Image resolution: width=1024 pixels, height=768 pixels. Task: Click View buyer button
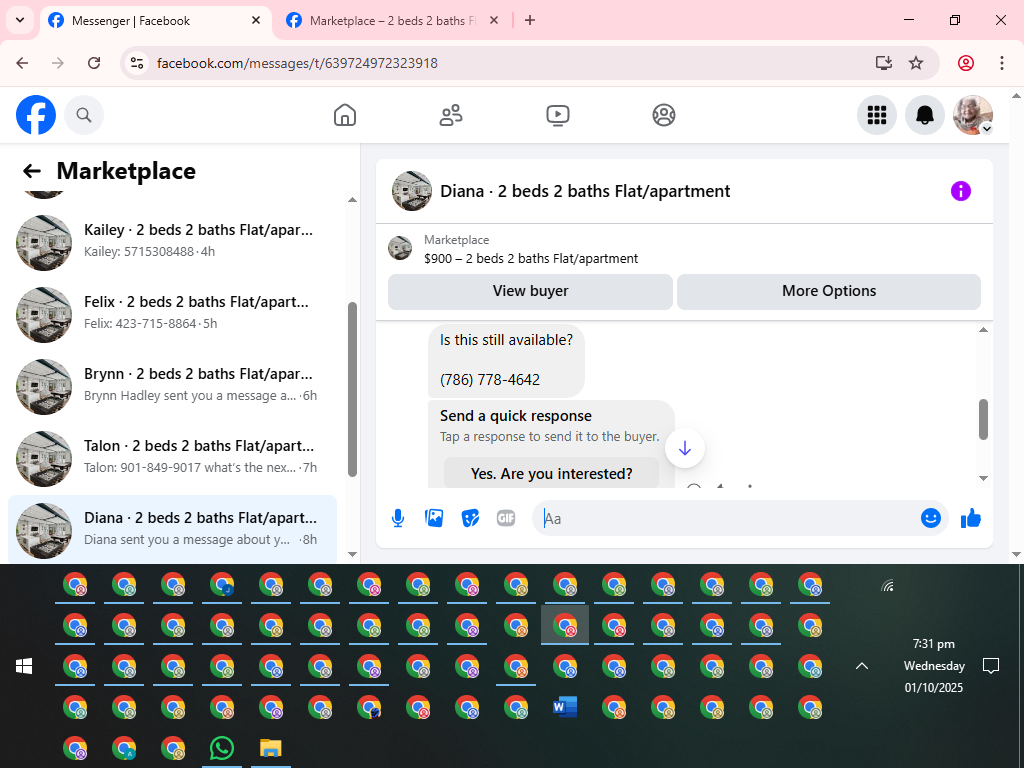click(x=530, y=291)
